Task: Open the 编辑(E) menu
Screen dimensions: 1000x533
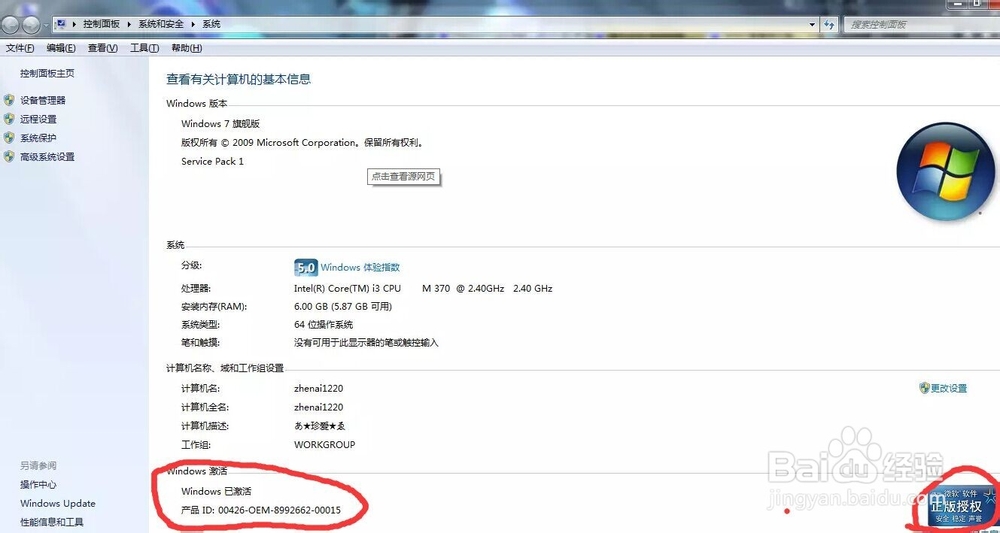Action: [61, 48]
